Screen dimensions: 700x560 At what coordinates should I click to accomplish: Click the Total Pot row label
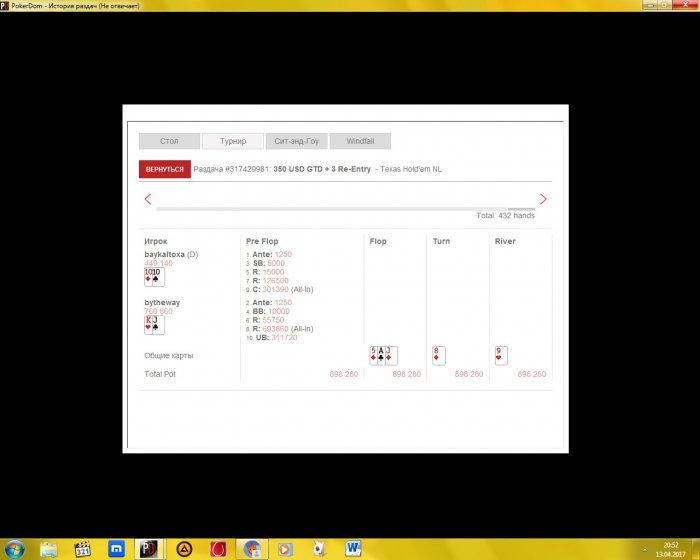tap(160, 374)
